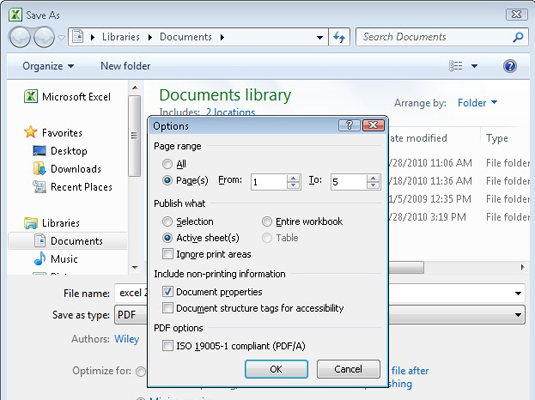Sort by the Date modified column header

click(x=418, y=138)
